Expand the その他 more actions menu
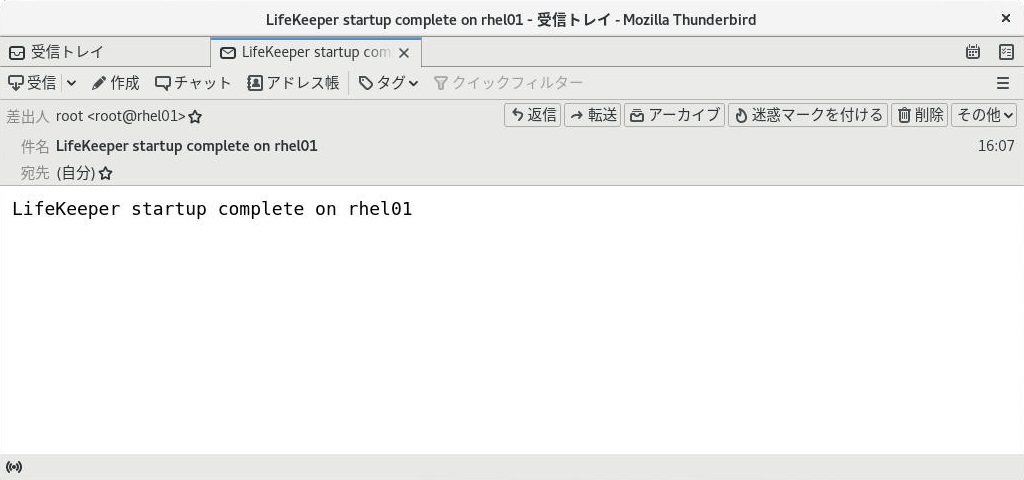The height and width of the screenshot is (480, 1024). pos(984,116)
